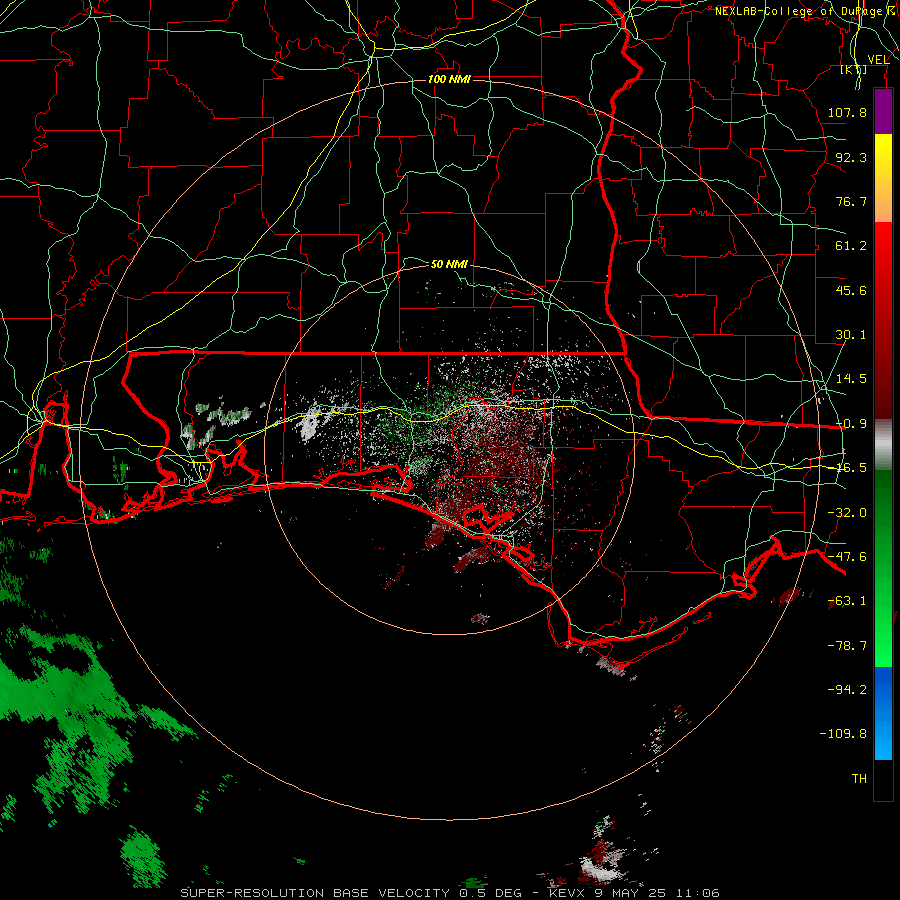Click the -32.0 scale value
This screenshot has width=900, height=900.
coord(847,513)
